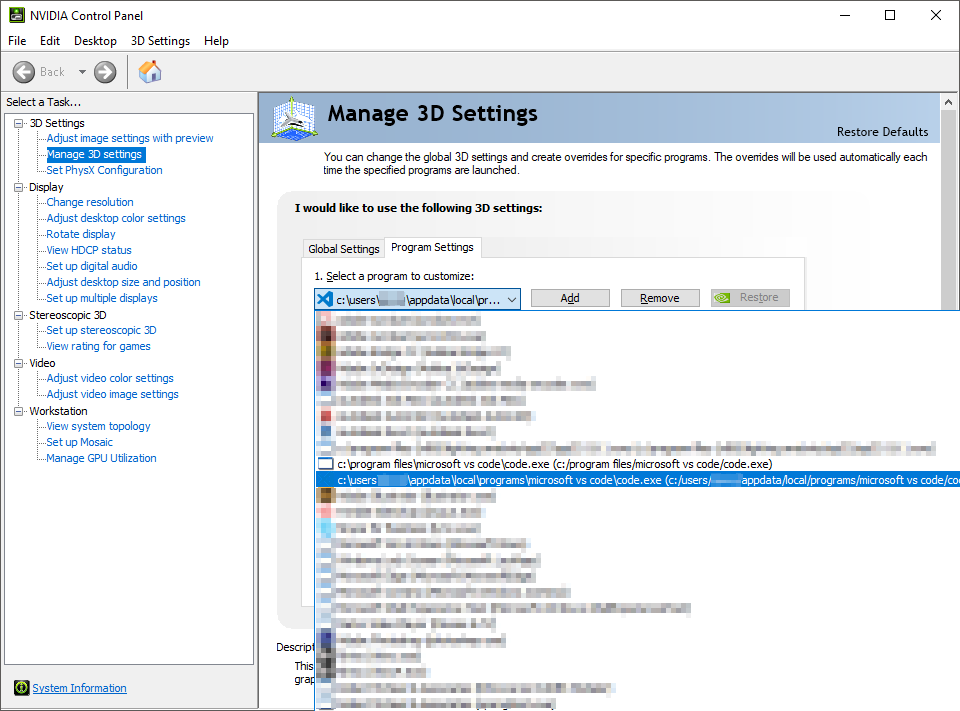Image resolution: width=960 pixels, height=711 pixels.
Task: Open Manage GPU Utilization
Action: pyautogui.click(x=101, y=458)
